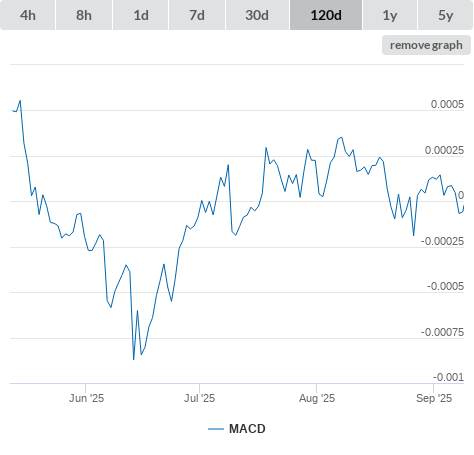Viewport: 474px width, 455px height.
Task: Click the active 120d range tab
Action: click(326, 15)
